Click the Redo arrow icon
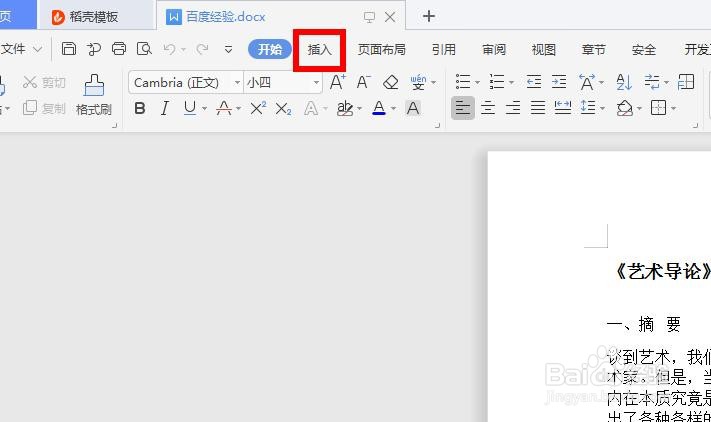Screen dimensions: 711x422 [202, 49]
